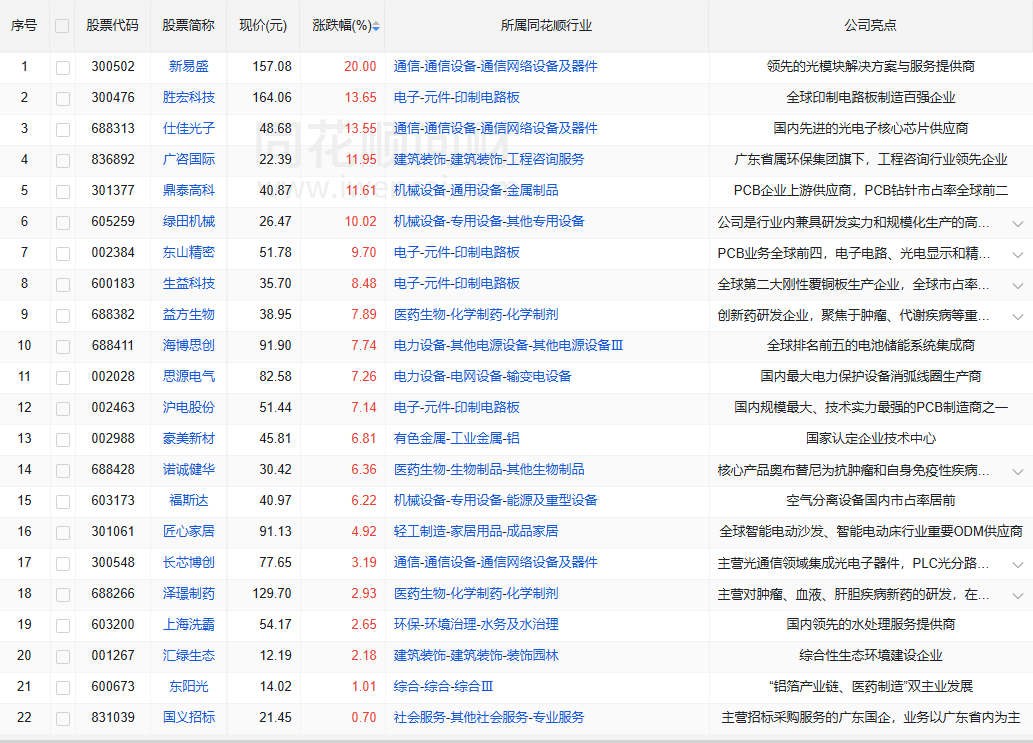The image size is (1033, 743).
Task: Open the 机械设备-通用设备-金属制品 industry link
Action: (x=476, y=190)
